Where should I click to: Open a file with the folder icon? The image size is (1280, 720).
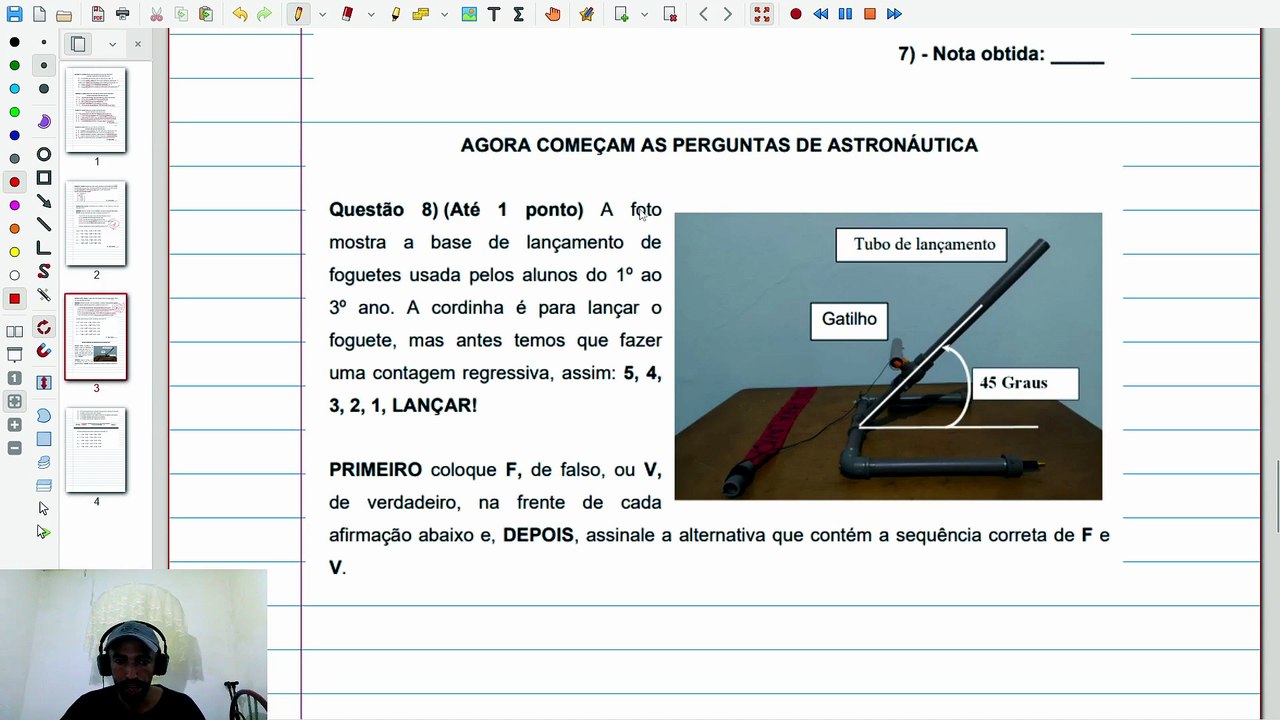[x=64, y=14]
